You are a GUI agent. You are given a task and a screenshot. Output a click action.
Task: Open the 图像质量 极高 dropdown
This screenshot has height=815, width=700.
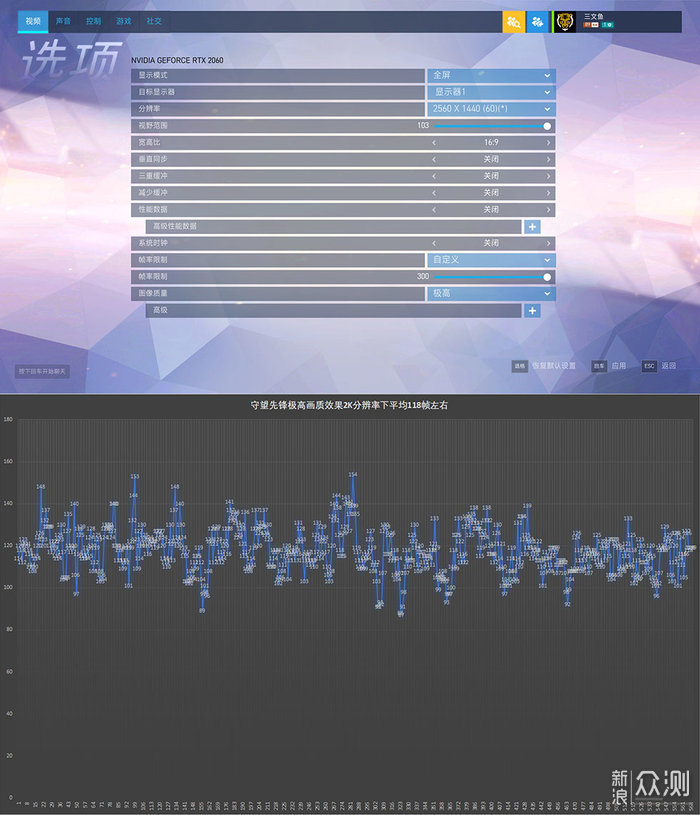(491, 294)
